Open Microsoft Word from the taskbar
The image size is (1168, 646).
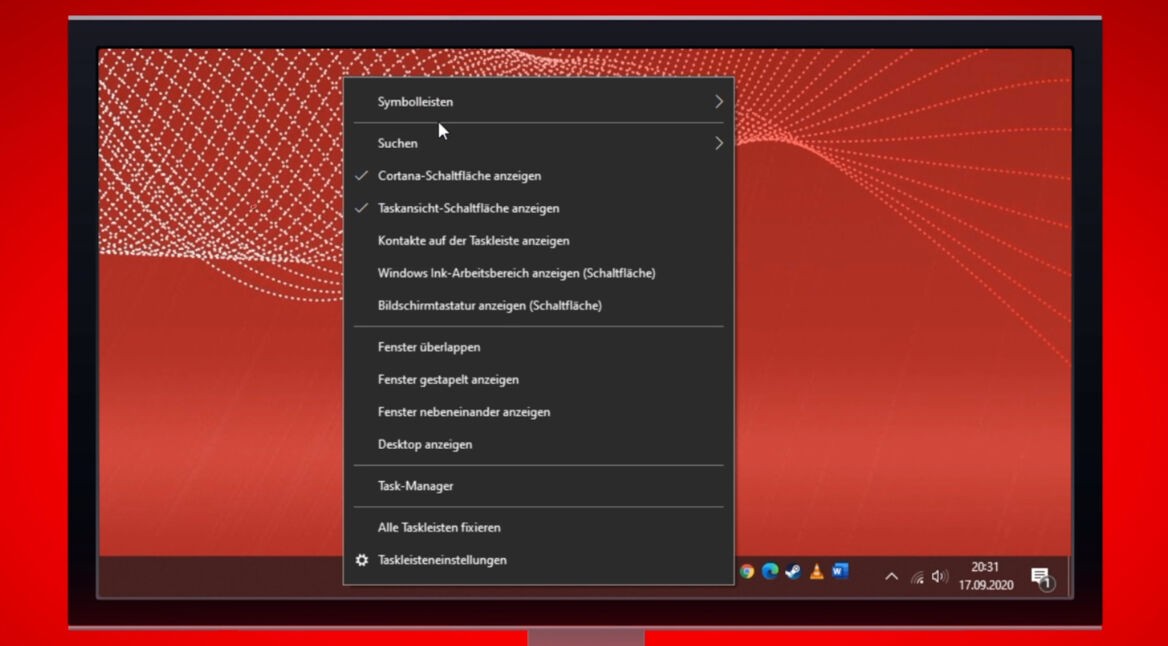coord(840,571)
